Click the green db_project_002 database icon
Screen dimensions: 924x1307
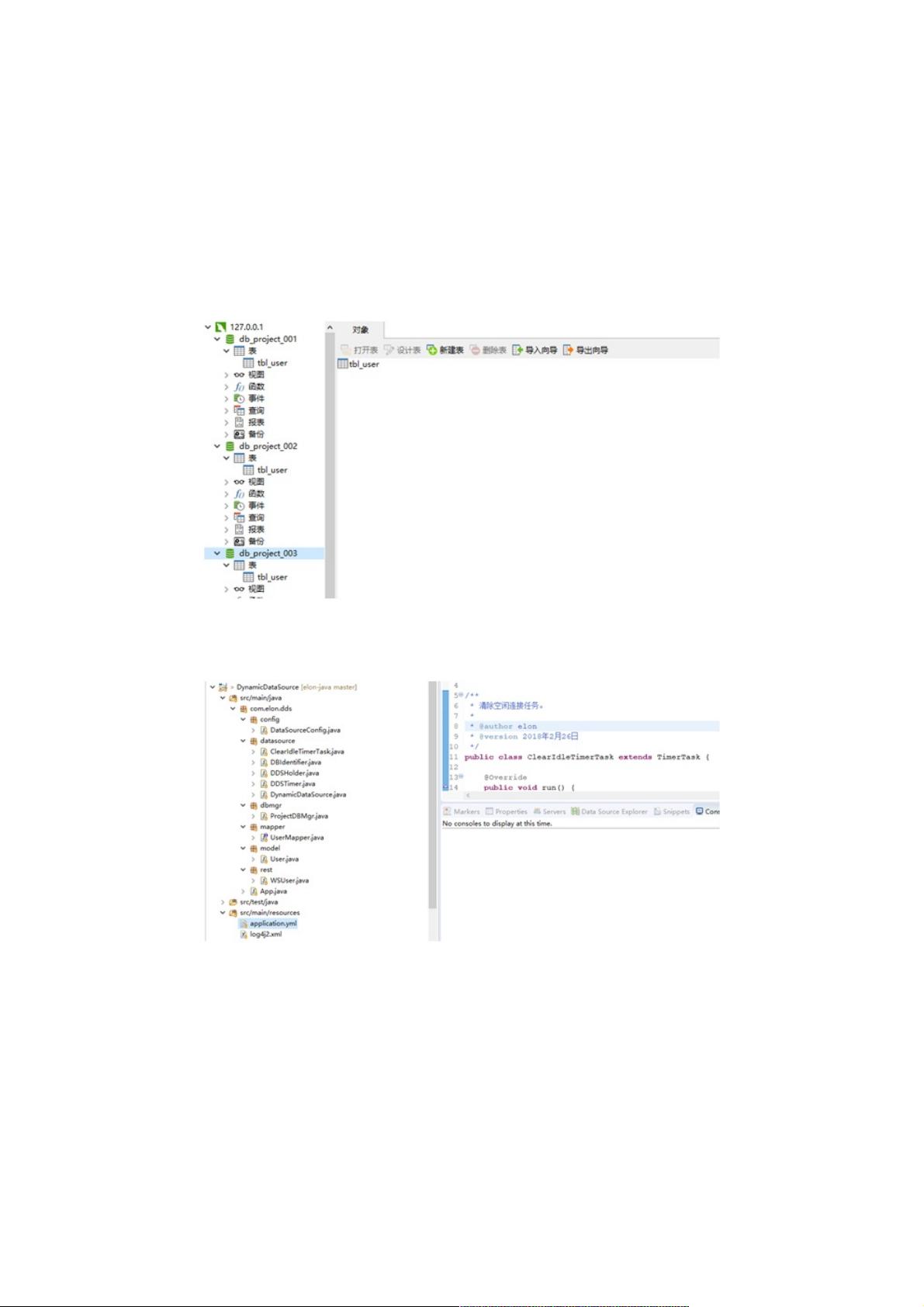pos(230,446)
